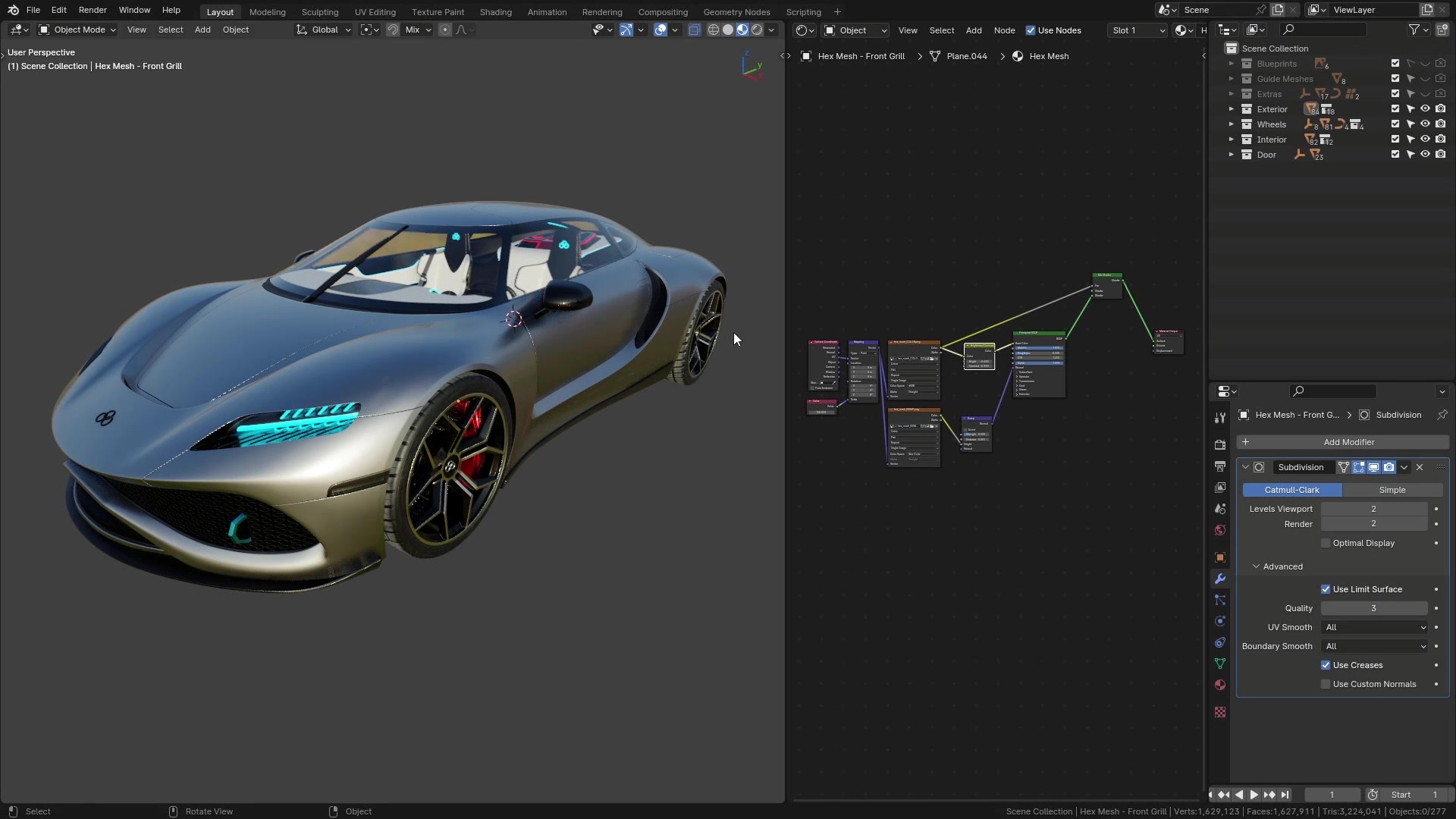Open the Output properties tab
Image resolution: width=1456 pixels, height=819 pixels.
(1220, 466)
